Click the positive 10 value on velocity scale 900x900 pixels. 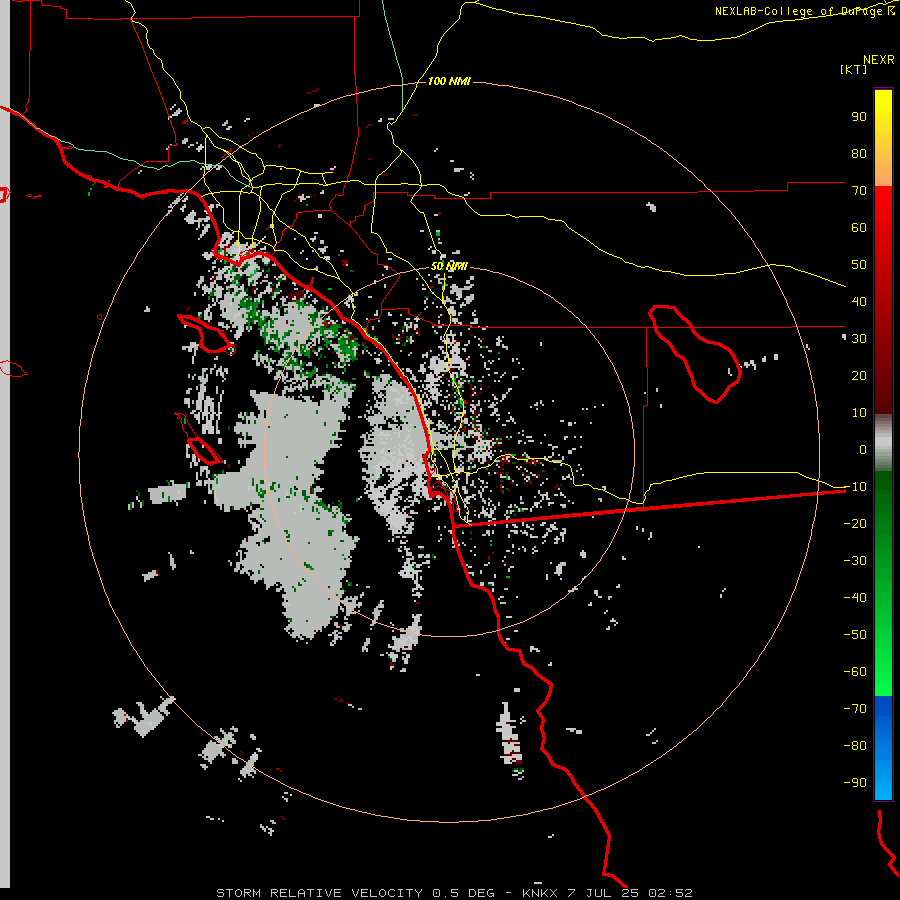[859, 413]
